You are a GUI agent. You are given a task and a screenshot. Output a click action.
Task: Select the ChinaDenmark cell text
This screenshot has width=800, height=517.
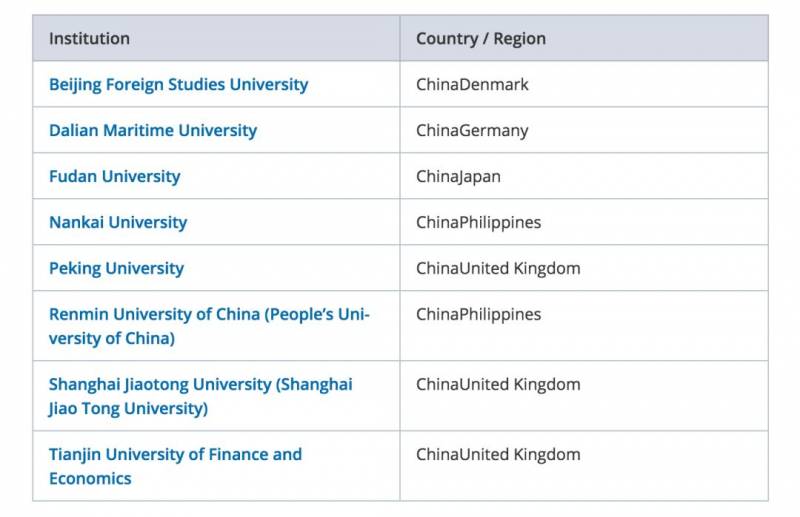472,85
